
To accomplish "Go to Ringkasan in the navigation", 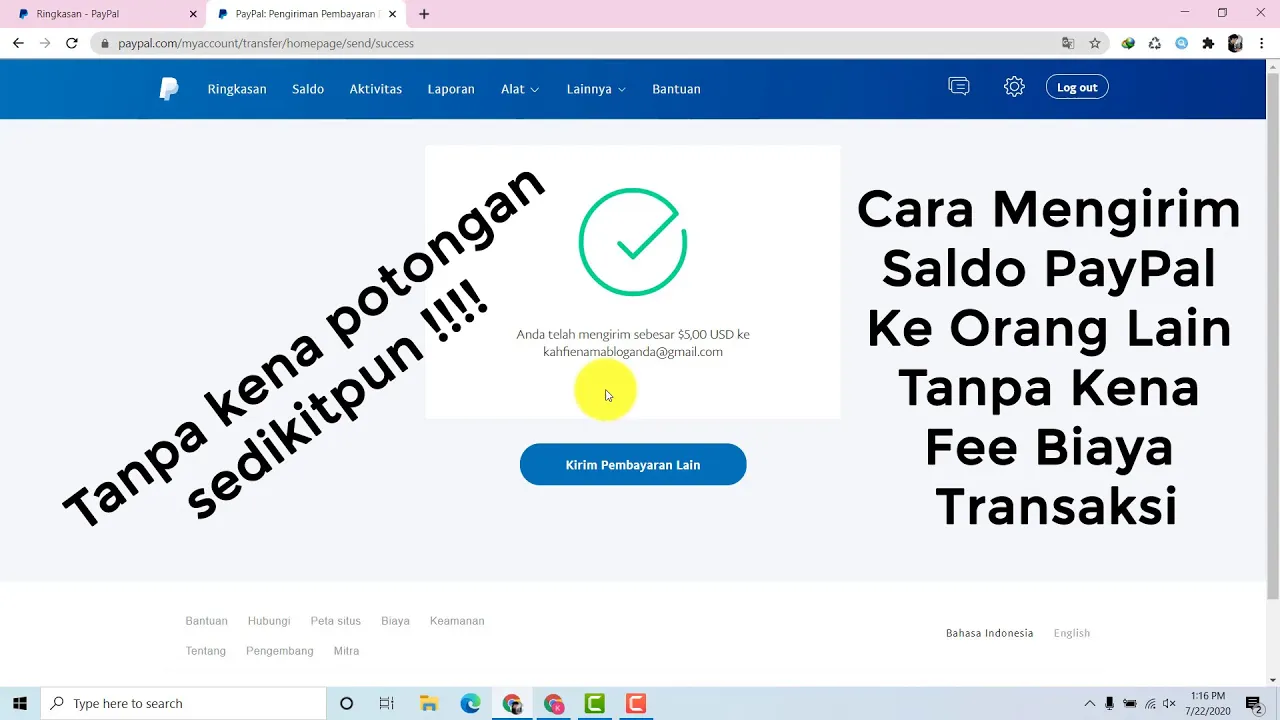I will click(x=237, y=89).
